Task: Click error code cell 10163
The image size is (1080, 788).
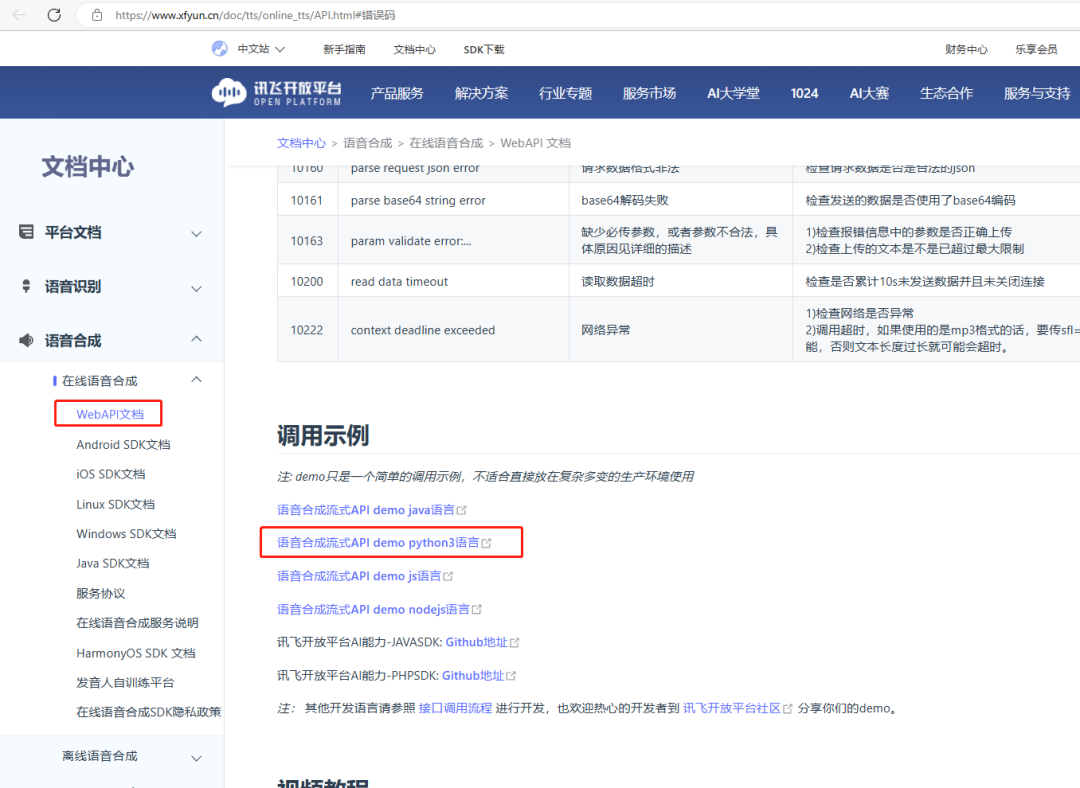Action: click(x=307, y=241)
